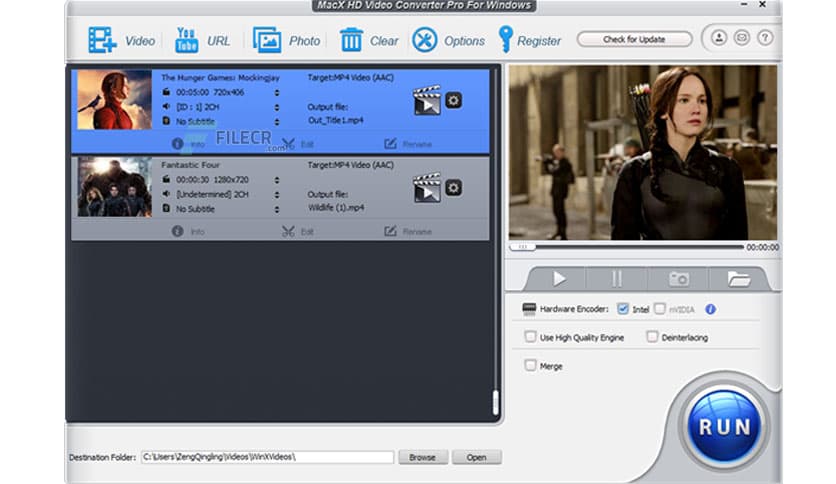This screenshot has width=836, height=484.
Task: Take a snapshot with camera icon
Action: click(679, 279)
